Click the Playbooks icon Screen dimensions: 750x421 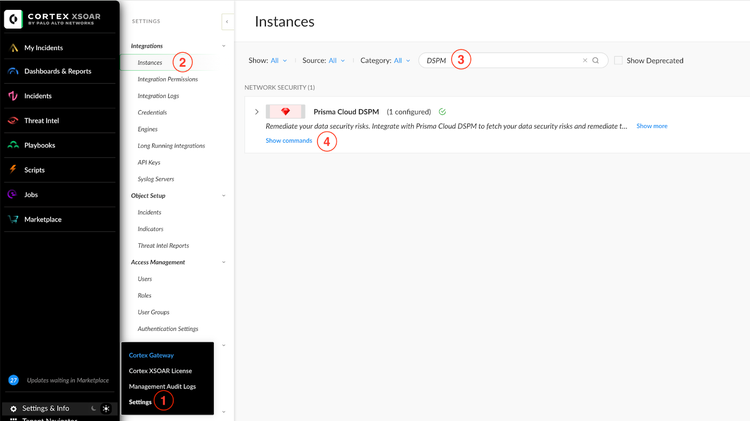click(13, 145)
